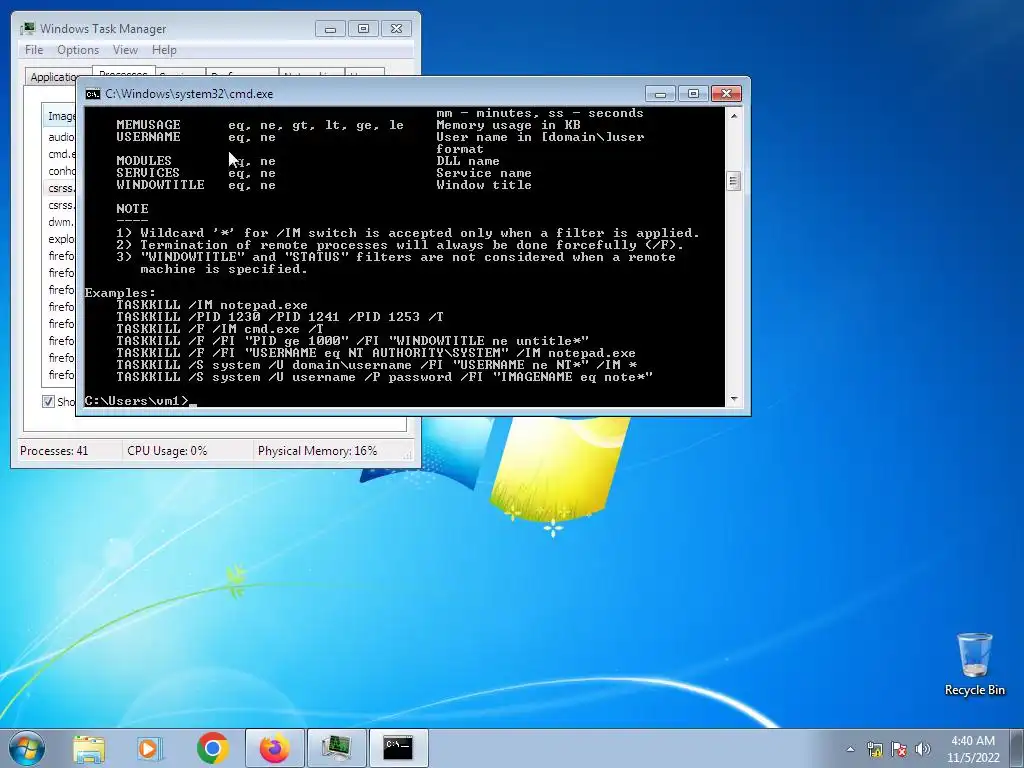Screen dimensions: 1024x768
Task: Toggle Show processes from all users checkbox
Action: pyautogui.click(x=48, y=401)
